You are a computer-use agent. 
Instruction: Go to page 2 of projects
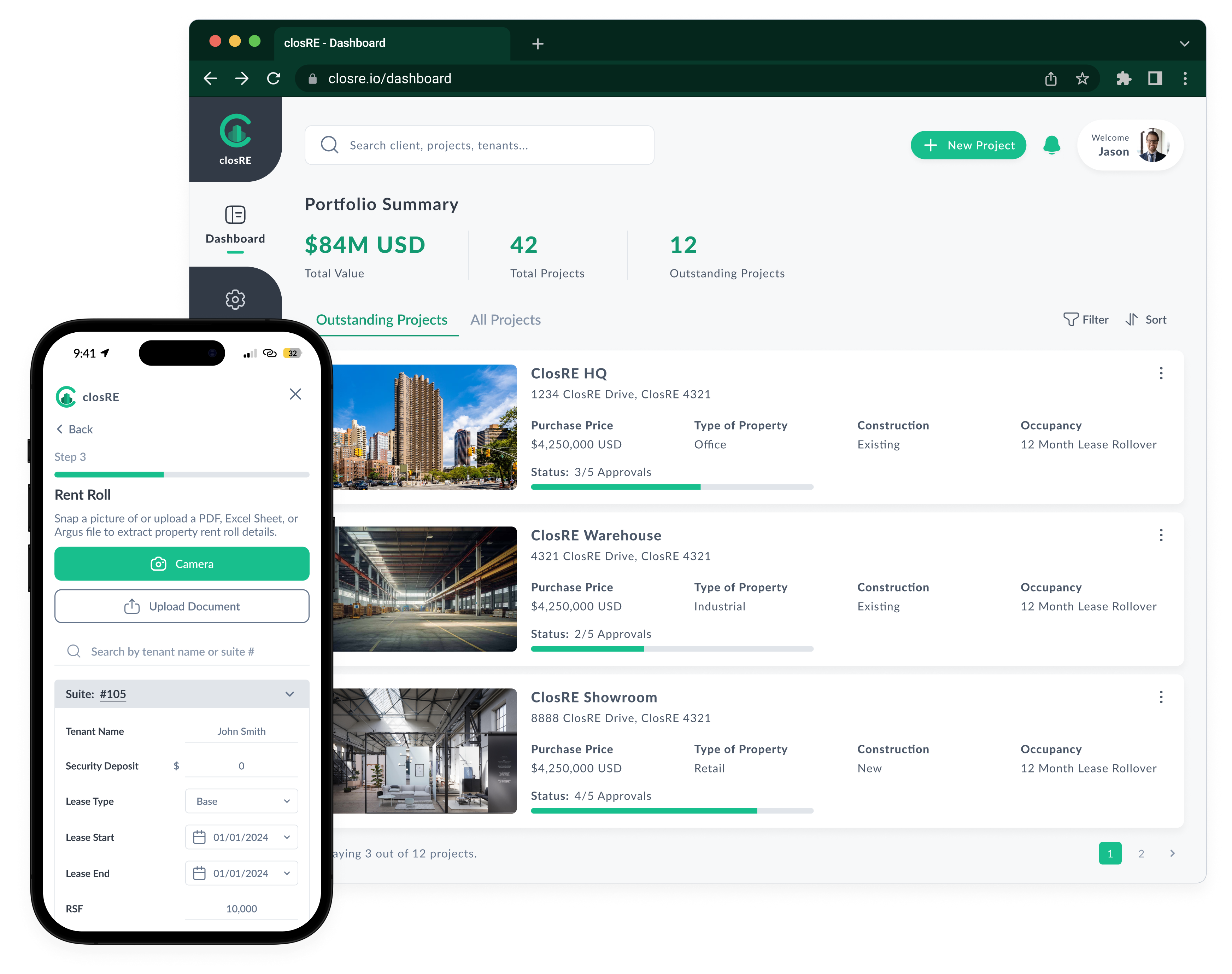[x=1141, y=854]
